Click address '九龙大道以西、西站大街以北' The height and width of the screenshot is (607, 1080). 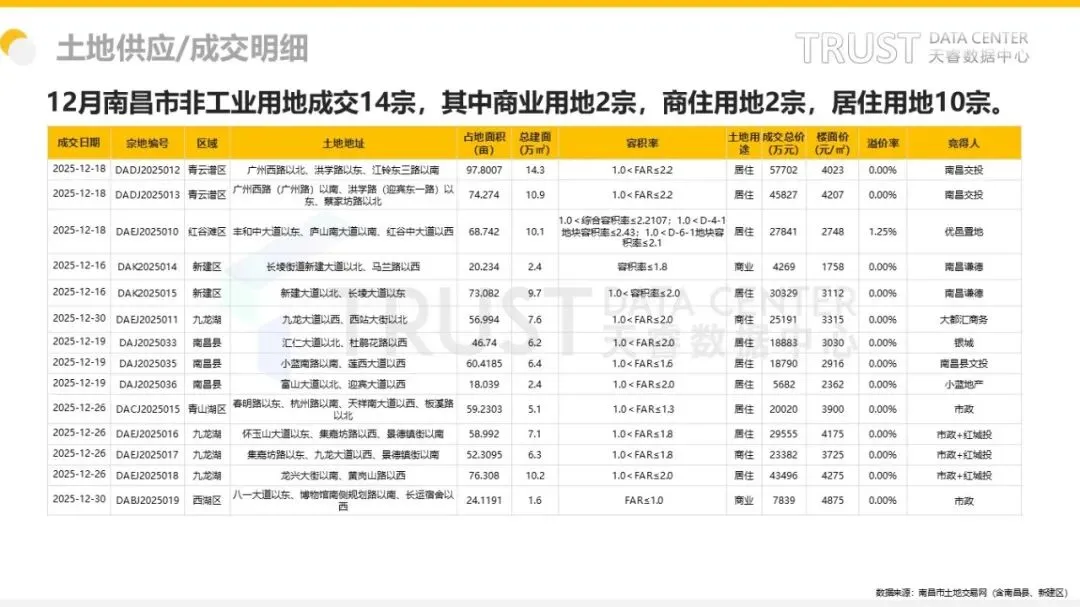click(x=343, y=320)
